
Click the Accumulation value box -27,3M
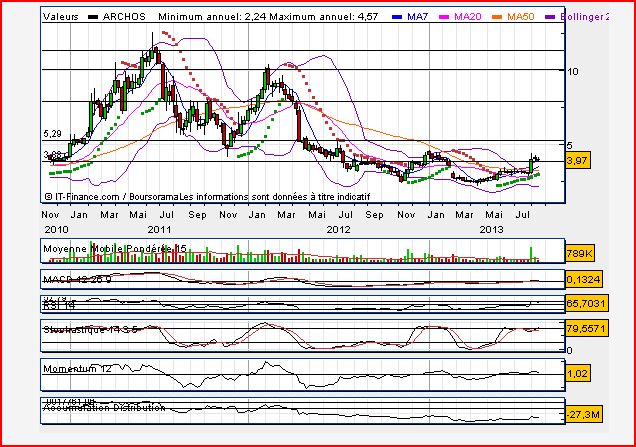point(584,415)
